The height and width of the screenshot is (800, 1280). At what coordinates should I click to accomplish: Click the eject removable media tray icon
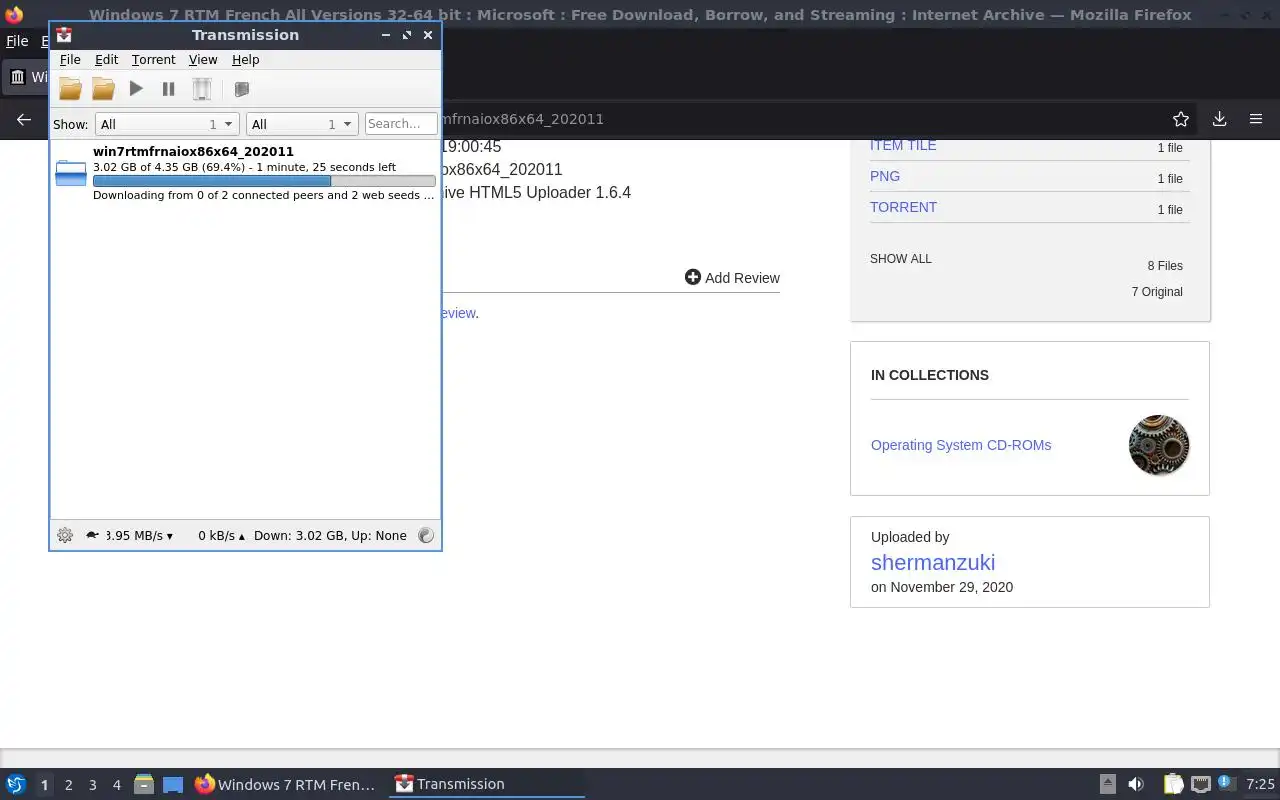(x=1107, y=785)
